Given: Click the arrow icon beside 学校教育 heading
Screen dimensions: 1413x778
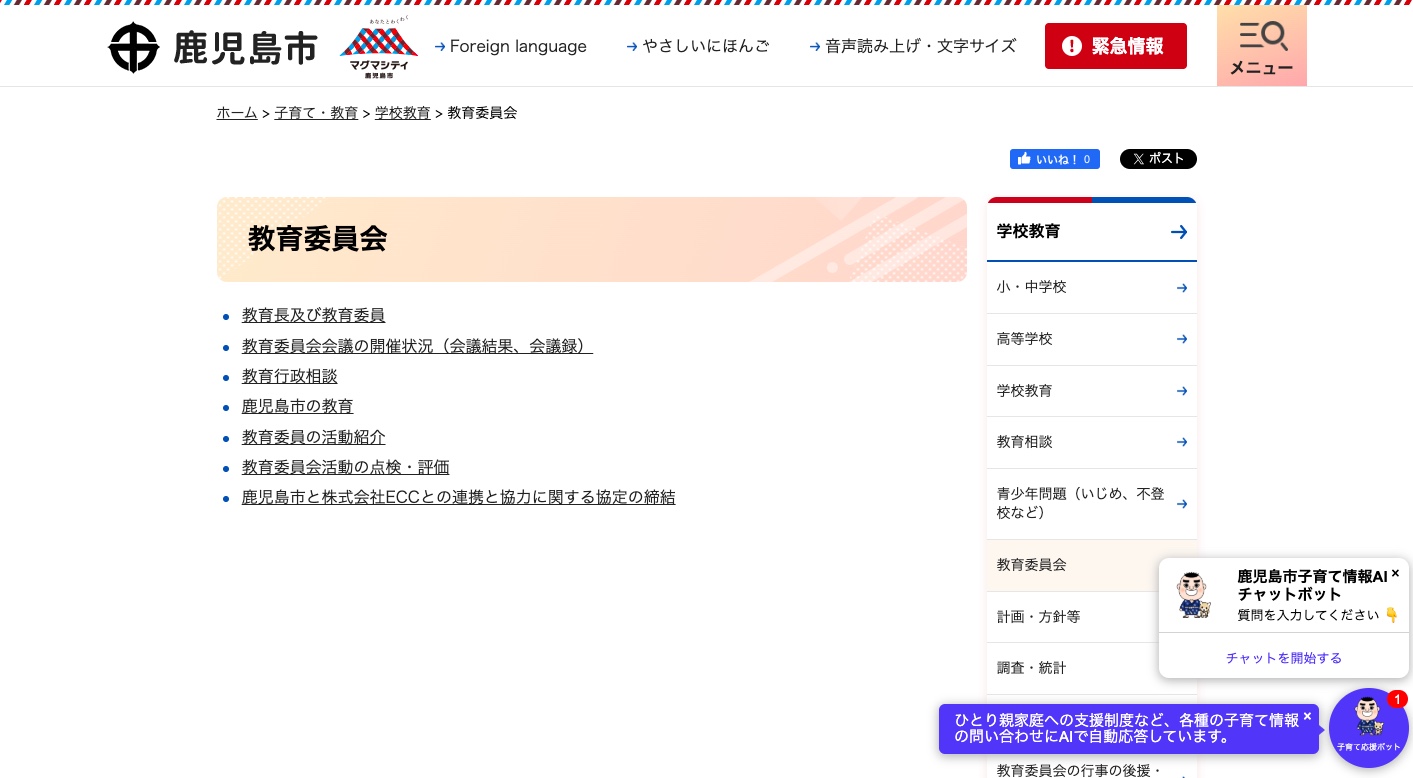Looking at the screenshot, I should (x=1178, y=231).
